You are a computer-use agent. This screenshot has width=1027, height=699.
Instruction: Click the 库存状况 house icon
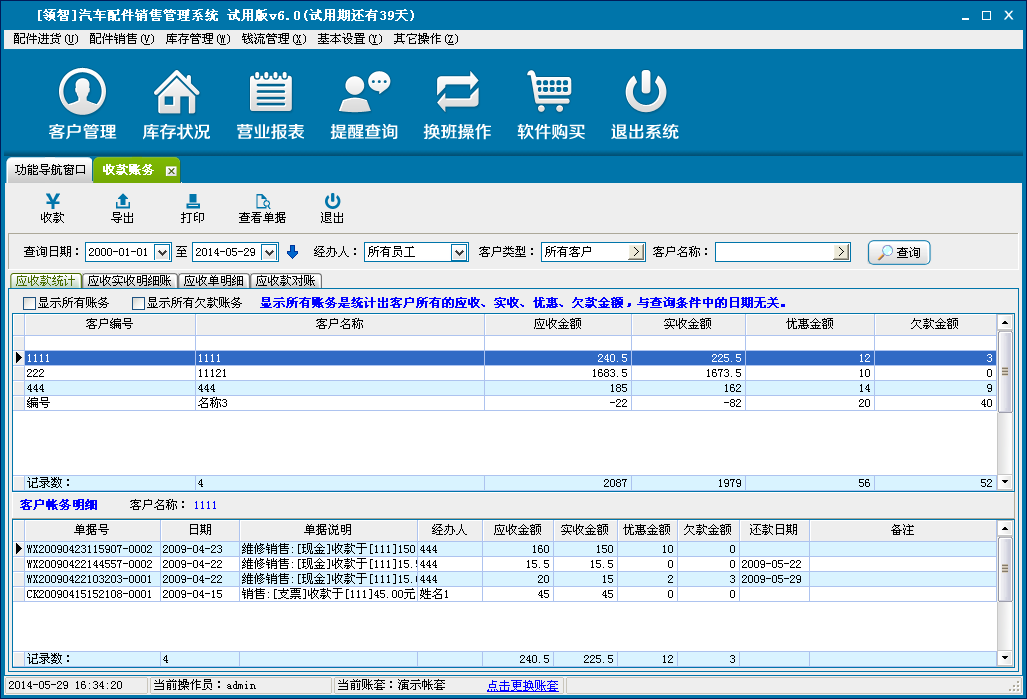tap(176, 93)
